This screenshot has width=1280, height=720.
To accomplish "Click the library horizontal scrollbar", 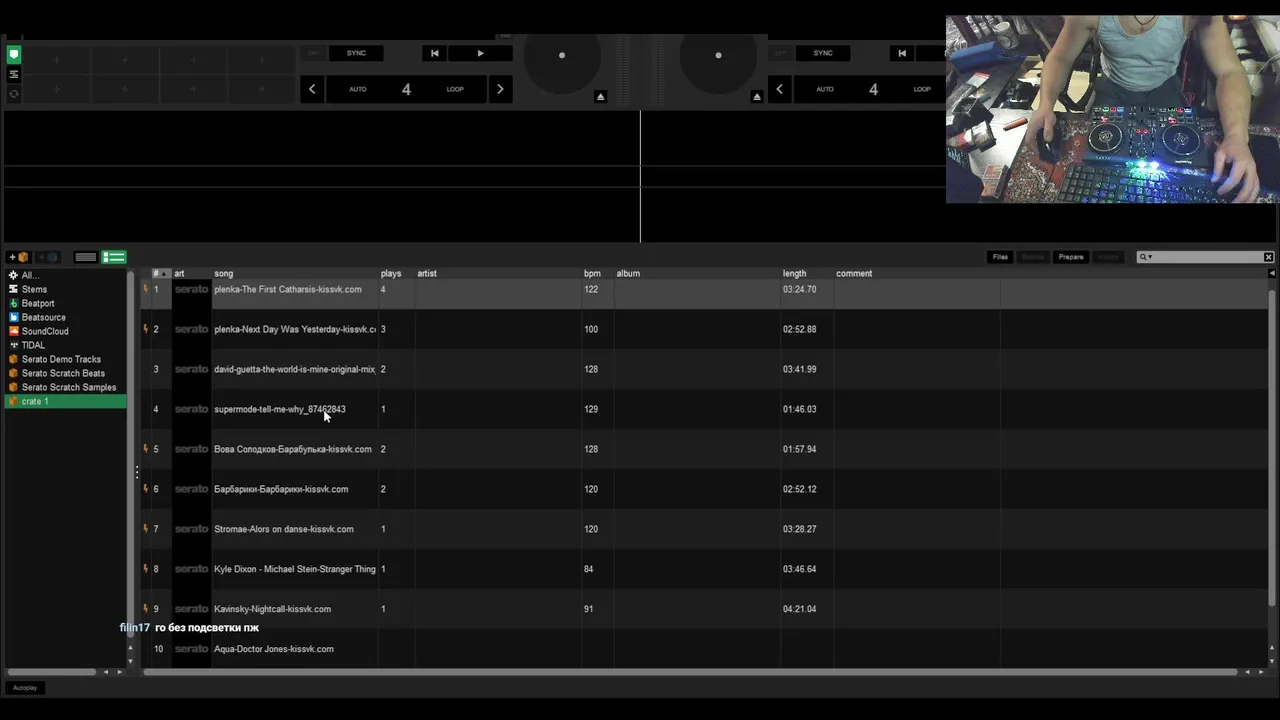I will coord(690,672).
